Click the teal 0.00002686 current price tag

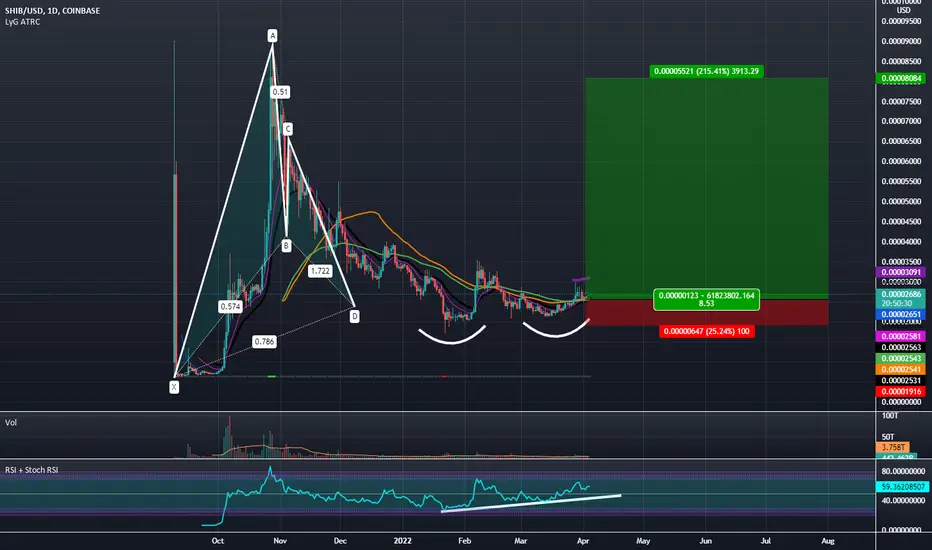901,294
